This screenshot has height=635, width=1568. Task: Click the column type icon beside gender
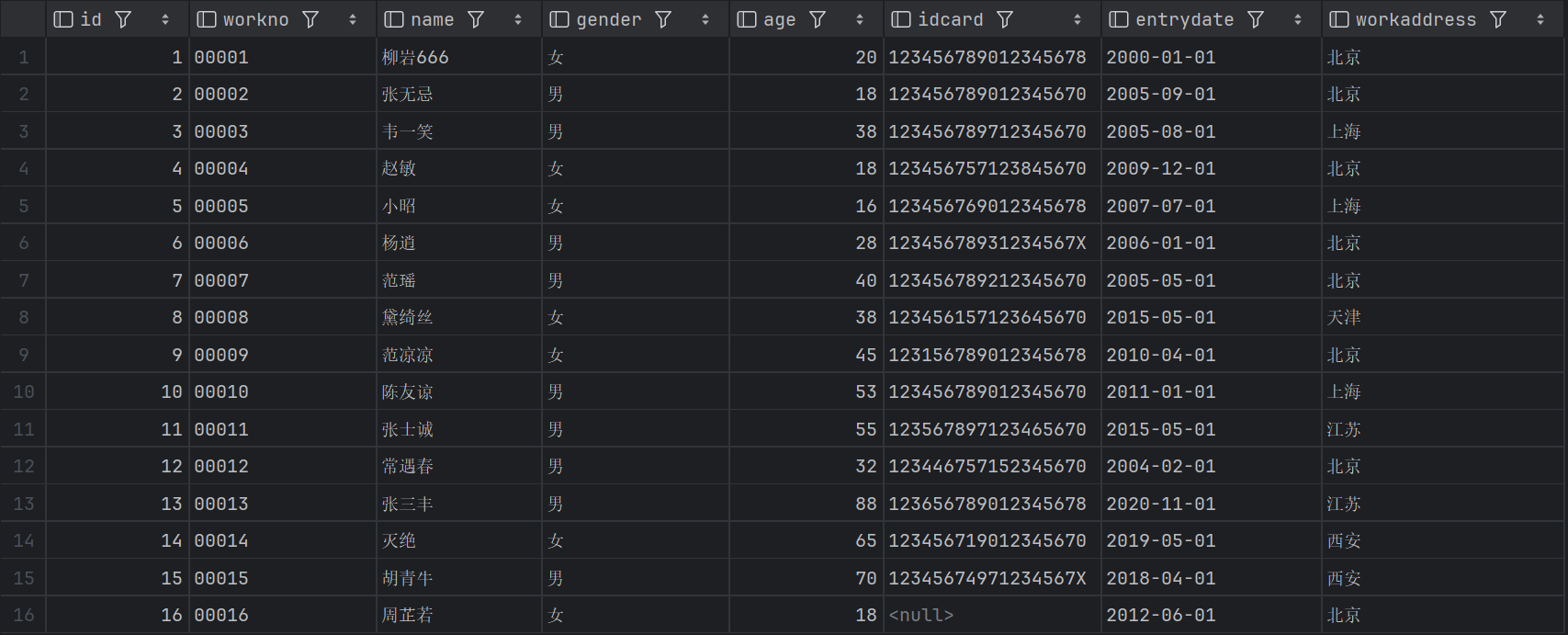point(559,19)
